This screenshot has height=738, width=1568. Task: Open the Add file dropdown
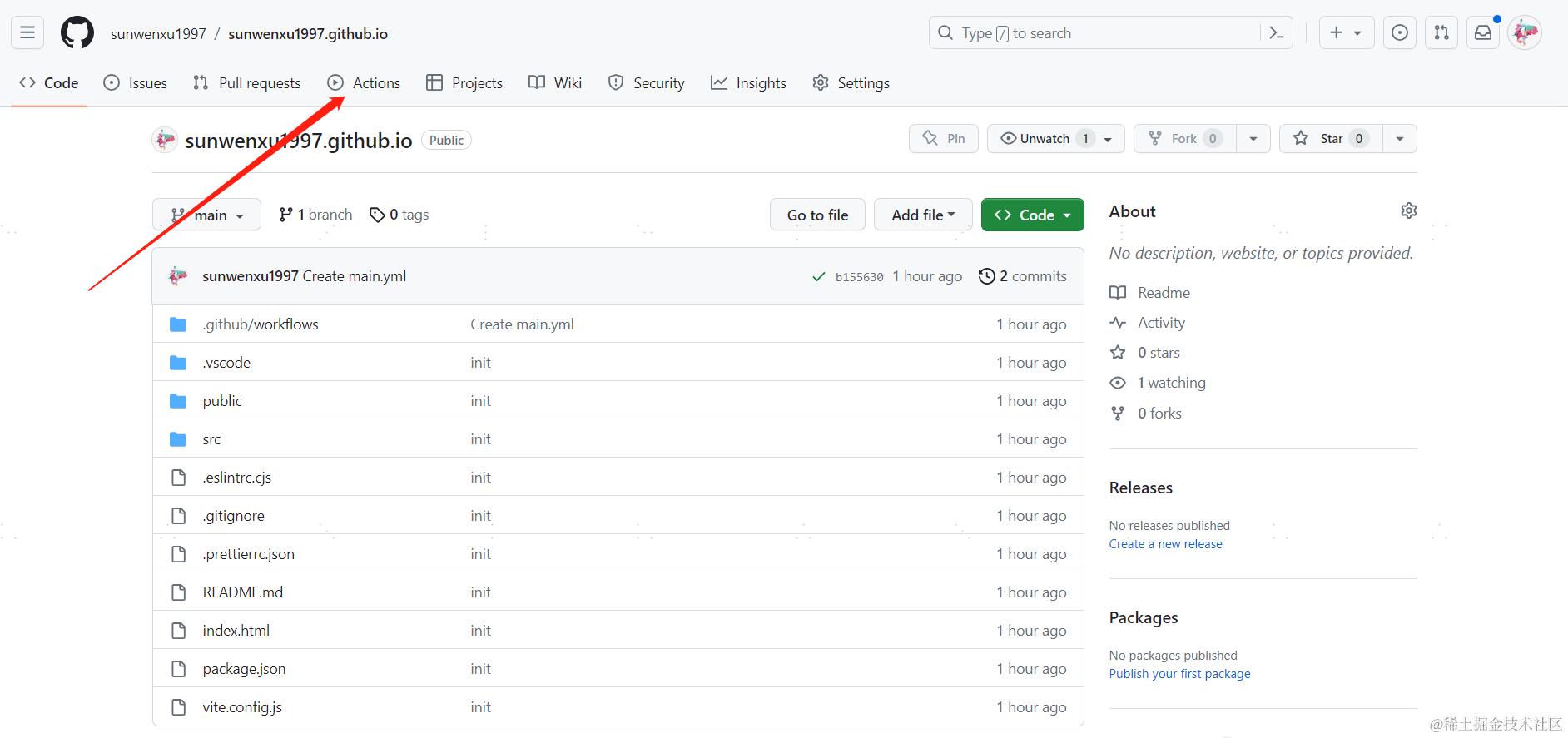point(922,215)
